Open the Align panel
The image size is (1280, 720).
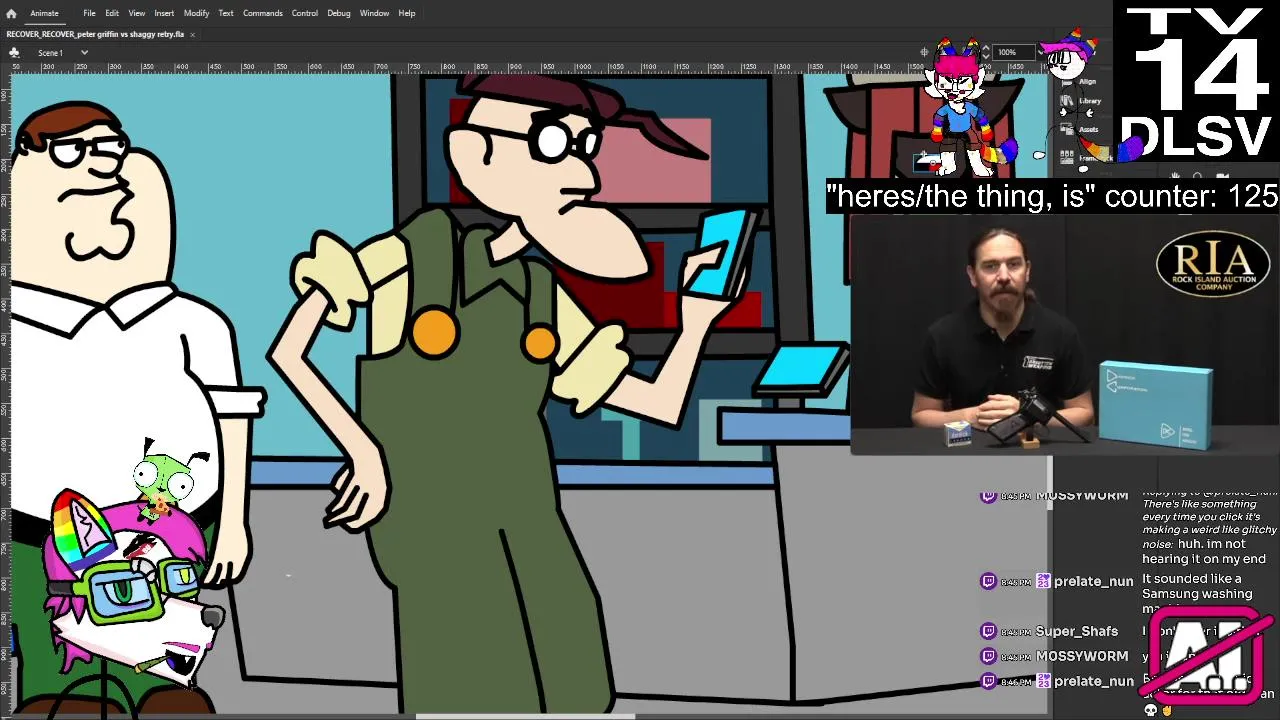click(1080, 81)
